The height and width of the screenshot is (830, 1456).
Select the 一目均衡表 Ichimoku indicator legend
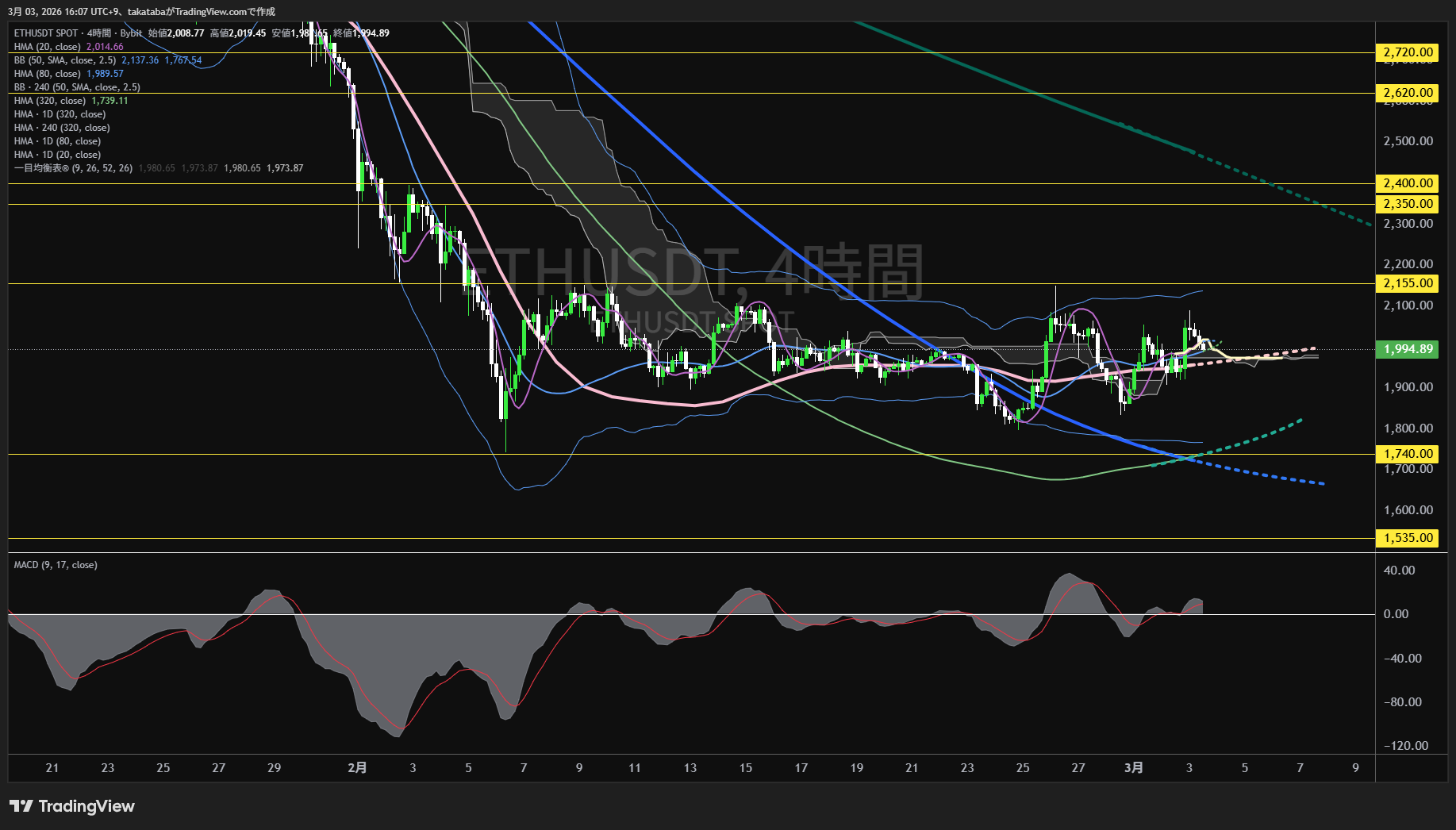(x=73, y=168)
